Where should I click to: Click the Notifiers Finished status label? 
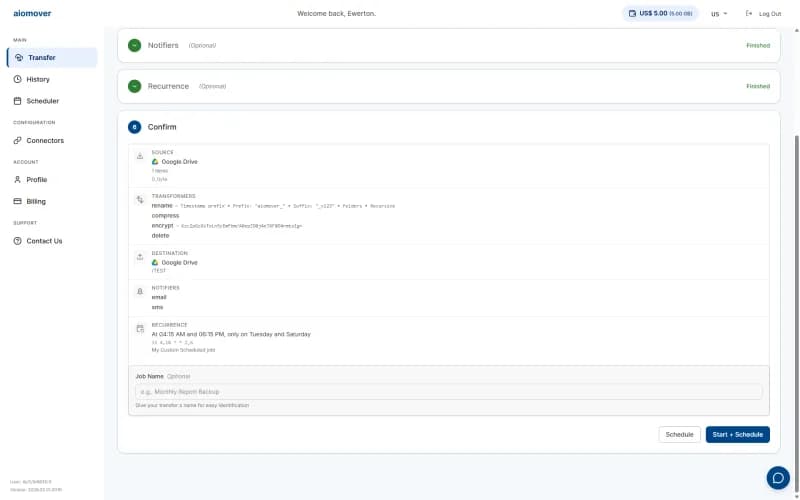click(x=758, y=45)
